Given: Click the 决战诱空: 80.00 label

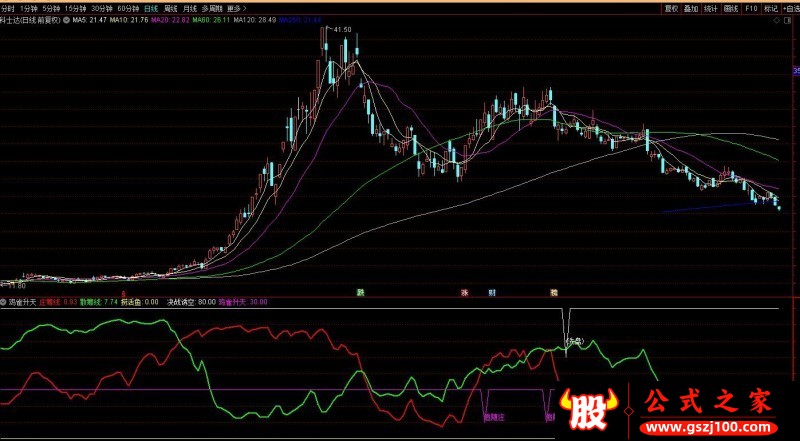Looking at the screenshot, I should (191, 302).
